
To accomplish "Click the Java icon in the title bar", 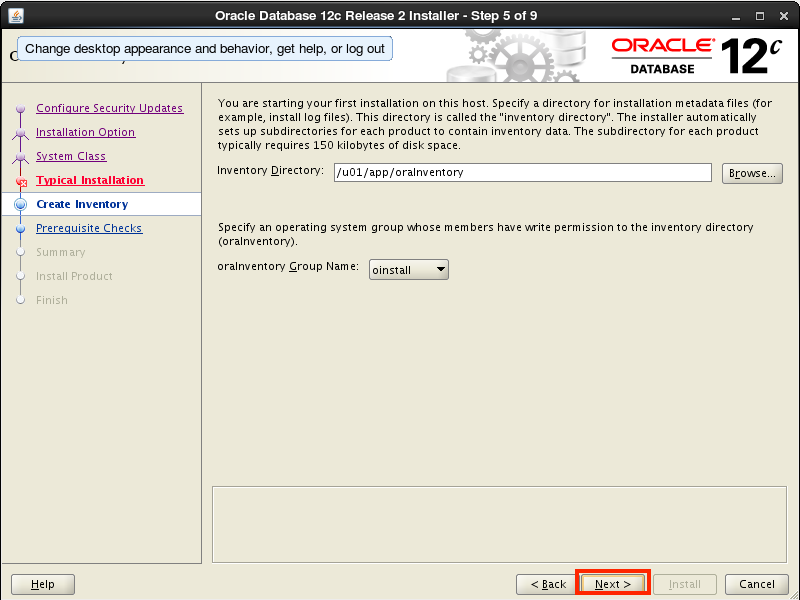I will tap(16, 16).
